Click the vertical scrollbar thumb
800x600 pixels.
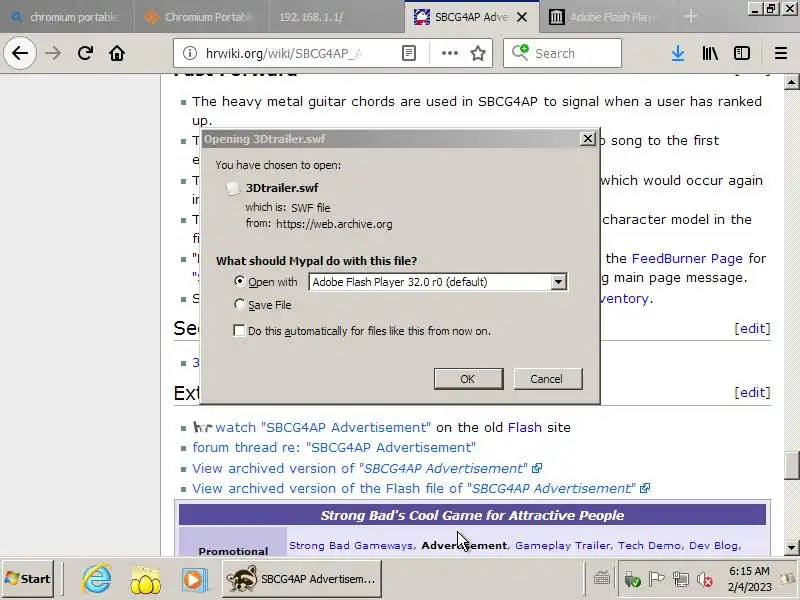pyautogui.click(x=791, y=466)
